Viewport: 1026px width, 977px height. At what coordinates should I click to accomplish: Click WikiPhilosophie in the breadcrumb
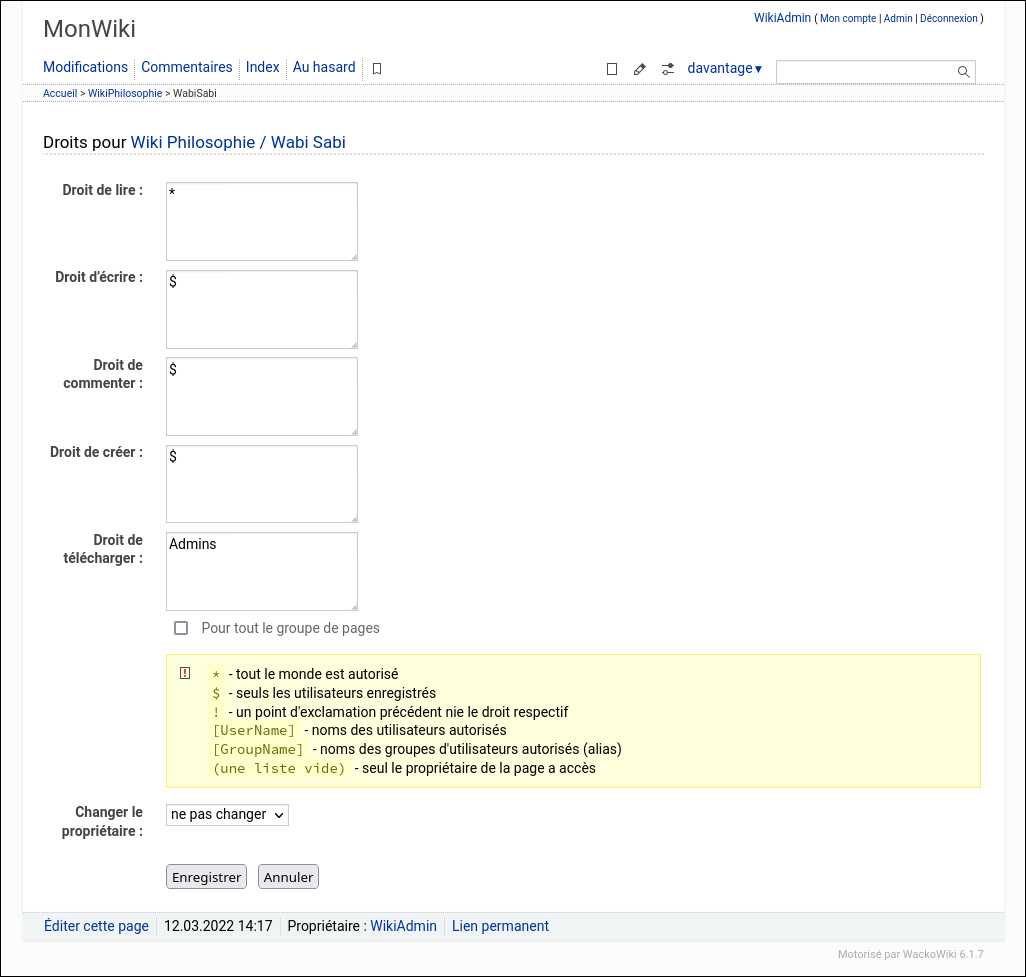click(125, 93)
